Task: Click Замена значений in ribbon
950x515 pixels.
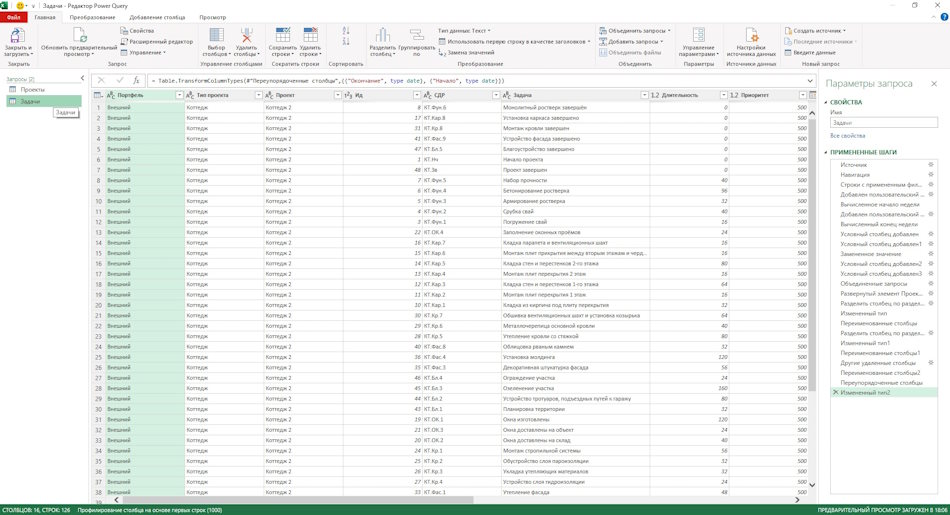Action: [x=467, y=53]
